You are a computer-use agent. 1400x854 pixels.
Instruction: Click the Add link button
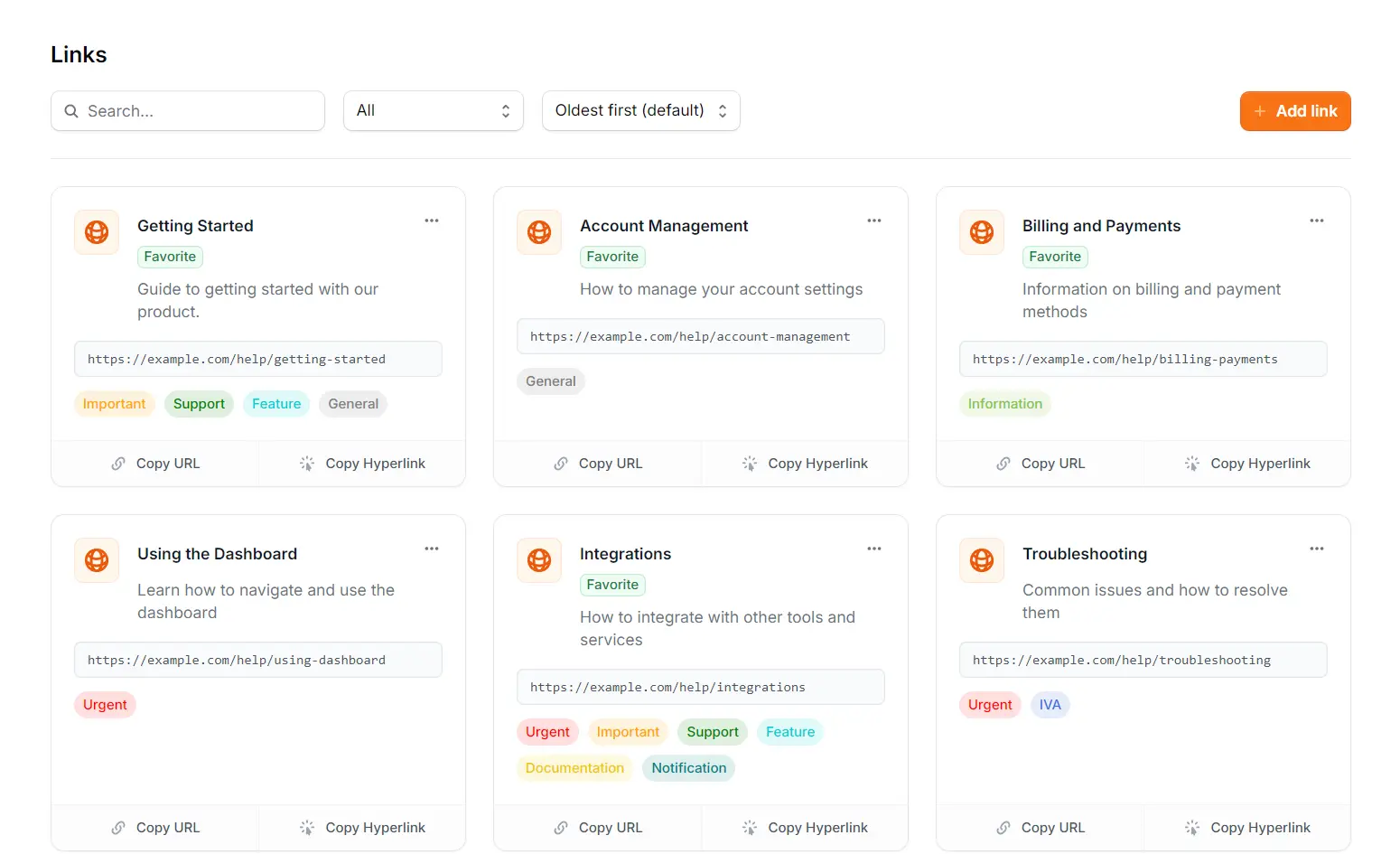[x=1295, y=110]
